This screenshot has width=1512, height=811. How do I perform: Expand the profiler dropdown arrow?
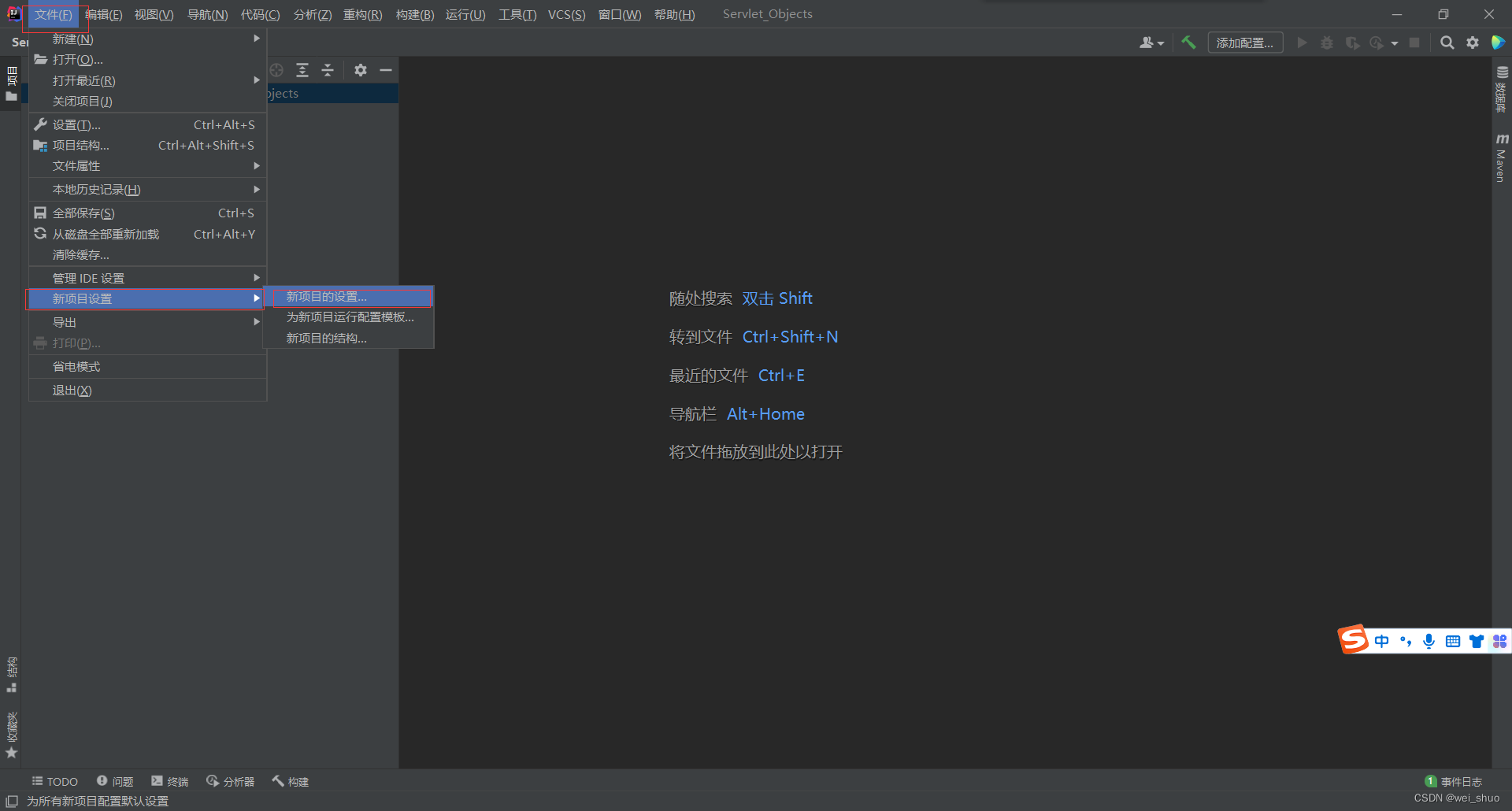point(1395,43)
